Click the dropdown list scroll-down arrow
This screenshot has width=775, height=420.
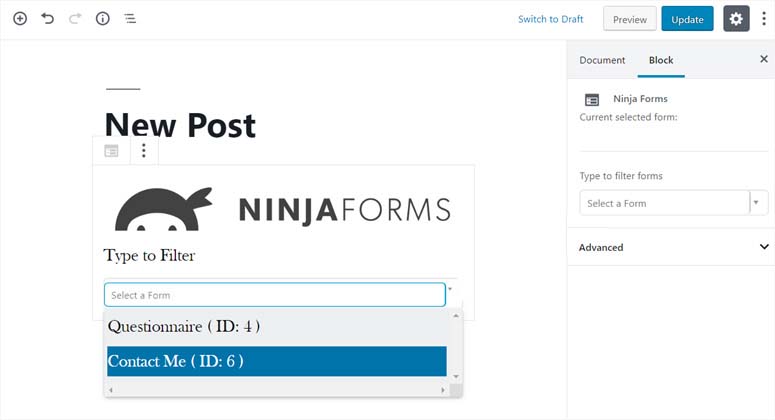[456, 377]
